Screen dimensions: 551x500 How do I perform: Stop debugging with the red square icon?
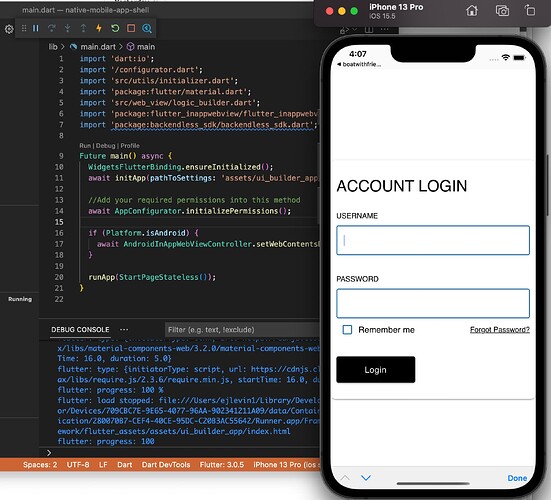[x=131, y=28]
